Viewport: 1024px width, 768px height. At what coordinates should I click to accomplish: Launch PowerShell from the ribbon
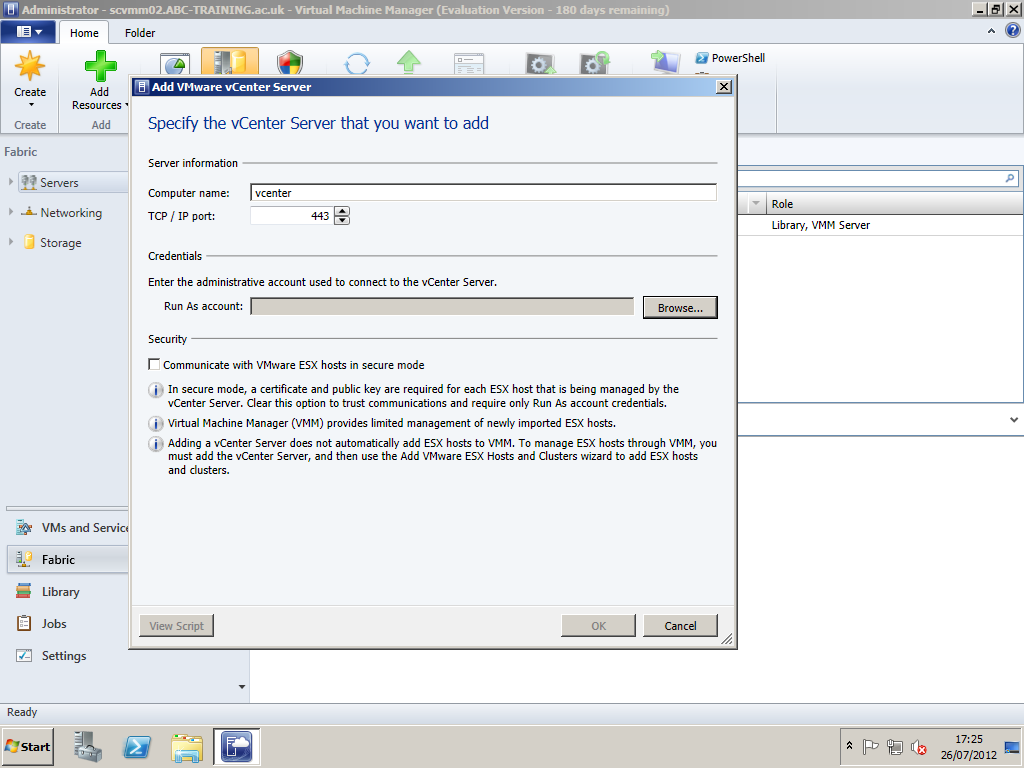click(730, 58)
